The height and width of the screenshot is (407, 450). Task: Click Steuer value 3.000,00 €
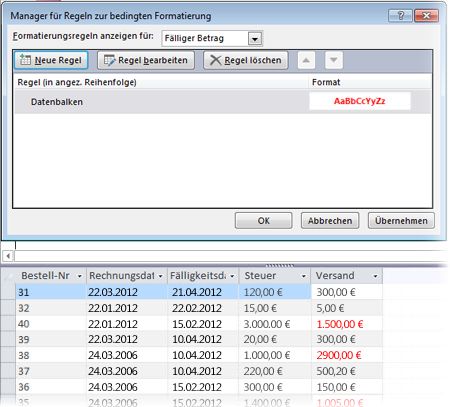(267, 324)
